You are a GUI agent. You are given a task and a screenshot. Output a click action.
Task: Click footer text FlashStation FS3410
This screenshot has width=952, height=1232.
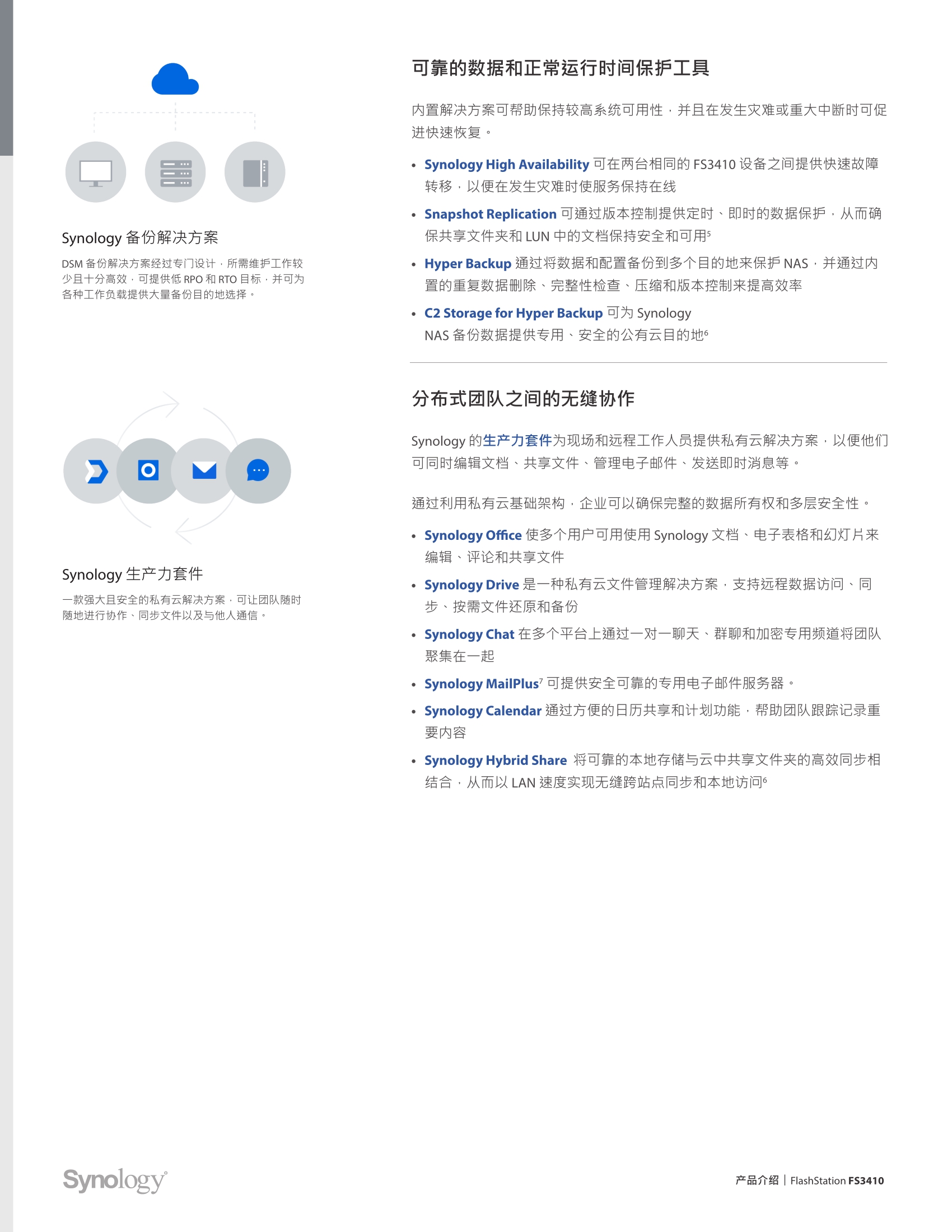click(x=837, y=1180)
